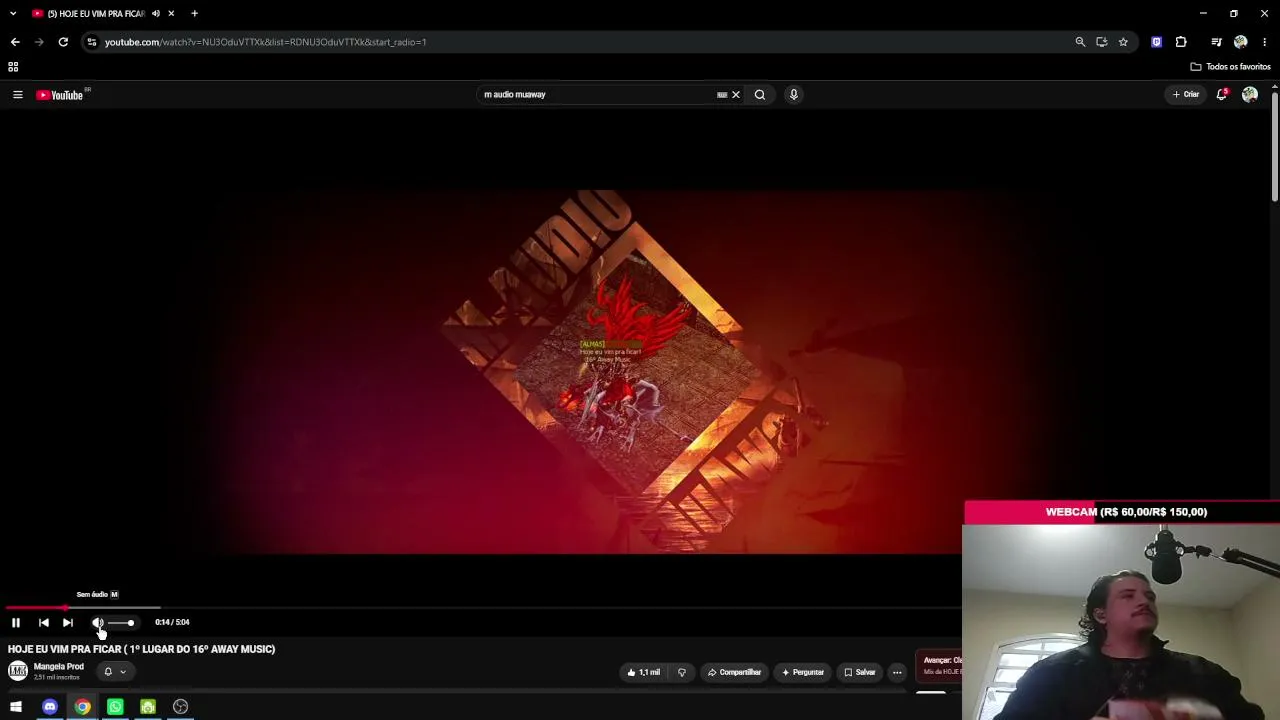Dislike the video
1280x720 pixels.
click(682, 672)
